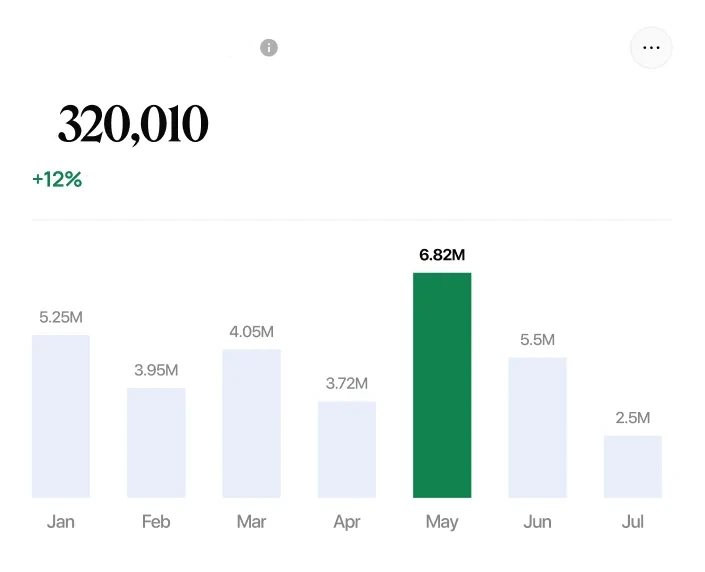Open the three-dot more options menu
The image size is (705, 572).
pyautogui.click(x=651, y=48)
